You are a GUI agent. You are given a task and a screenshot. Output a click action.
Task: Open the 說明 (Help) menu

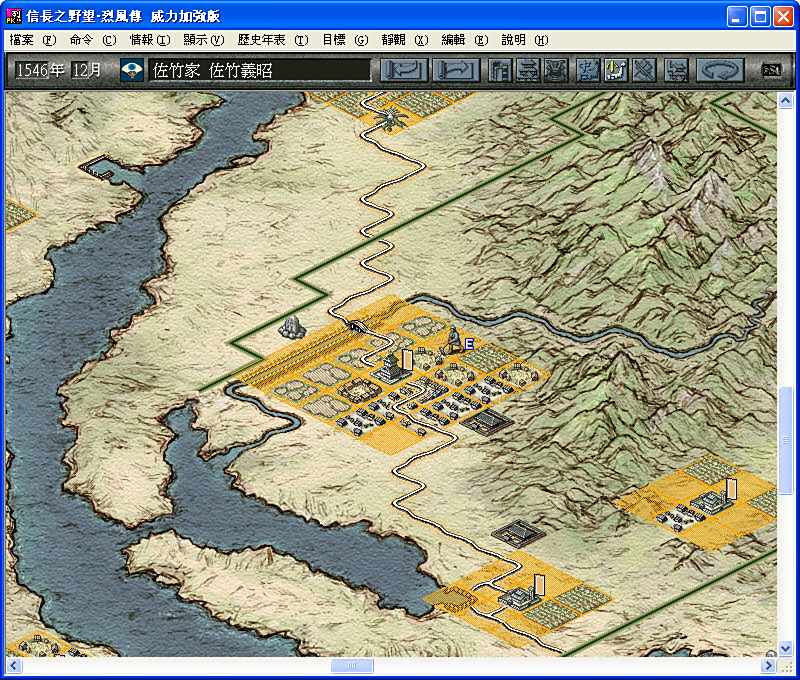tap(524, 40)
